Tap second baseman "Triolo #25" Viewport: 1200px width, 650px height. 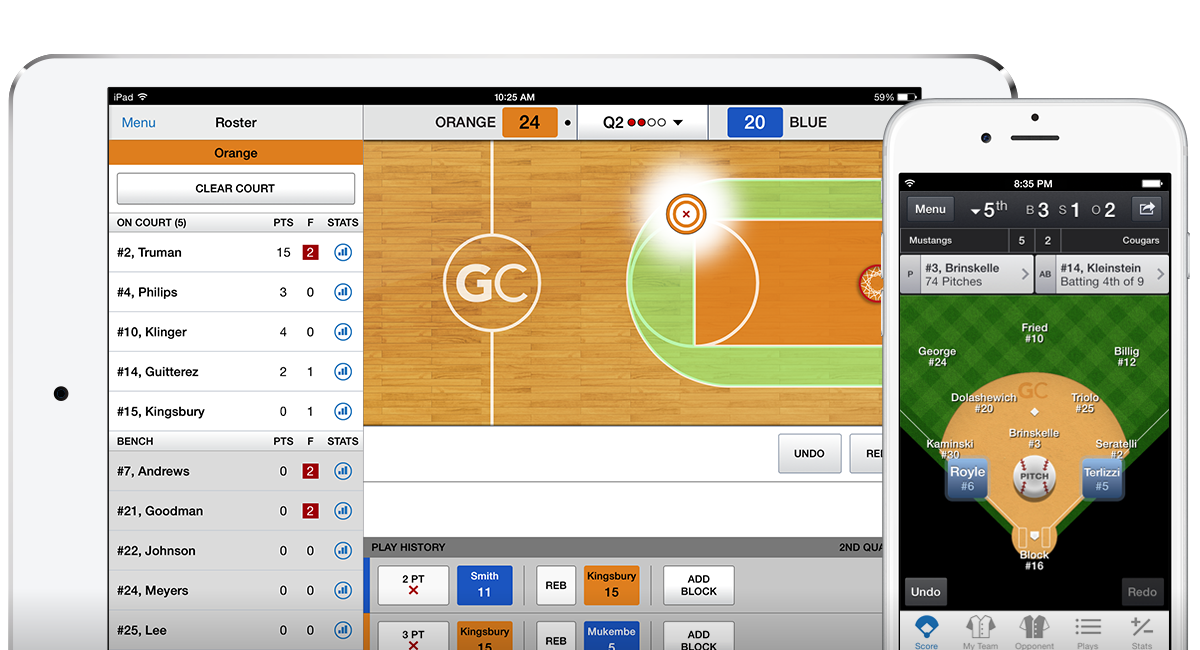(1085, 403)
